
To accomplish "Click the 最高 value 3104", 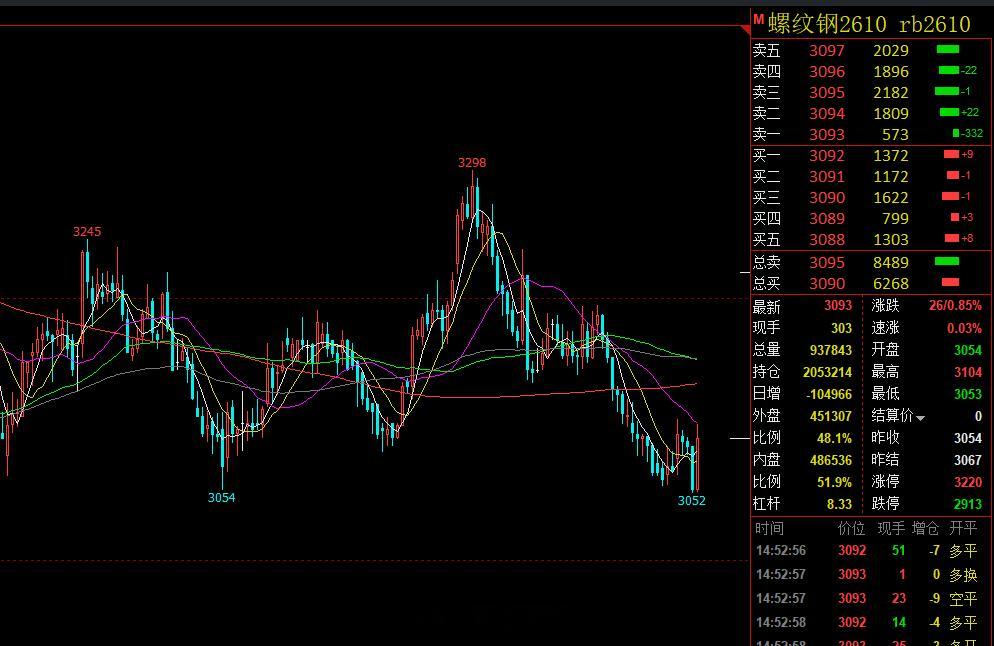I will pos(967,372).
